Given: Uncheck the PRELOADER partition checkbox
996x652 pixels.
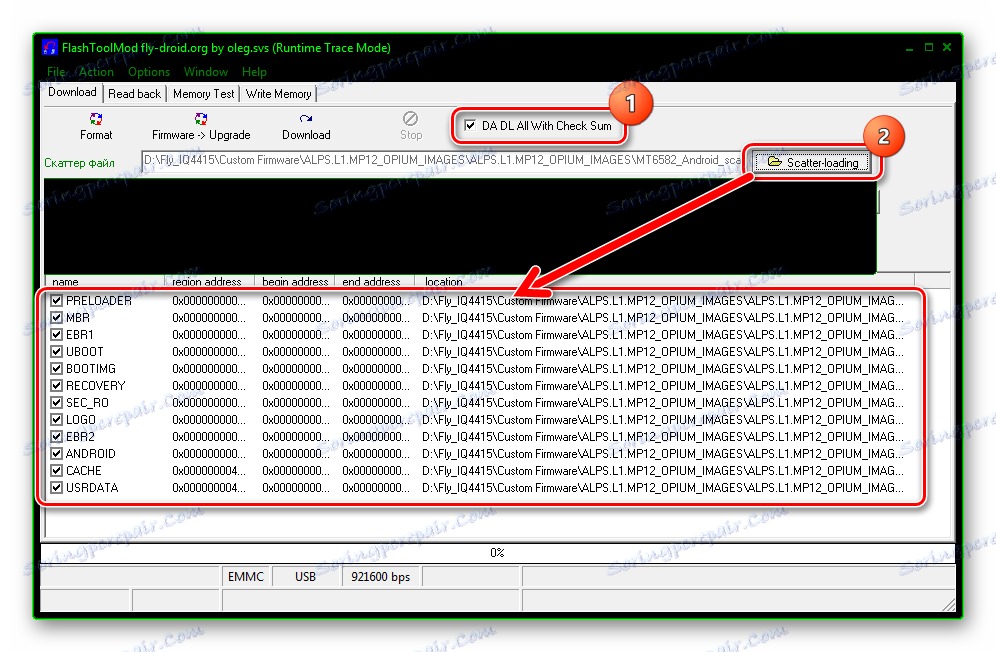Looking at the screenshot, I should pyautogui.click(x=57, y=301).
